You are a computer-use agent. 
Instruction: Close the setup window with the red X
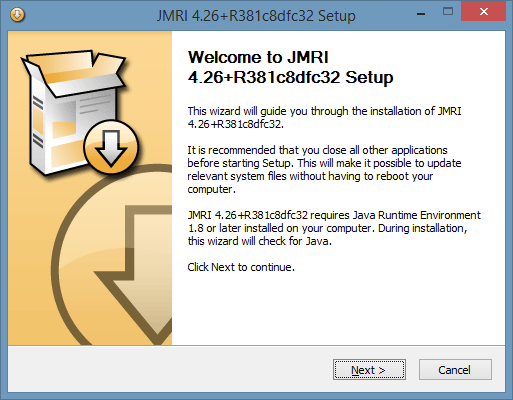(x=483, y=12)
